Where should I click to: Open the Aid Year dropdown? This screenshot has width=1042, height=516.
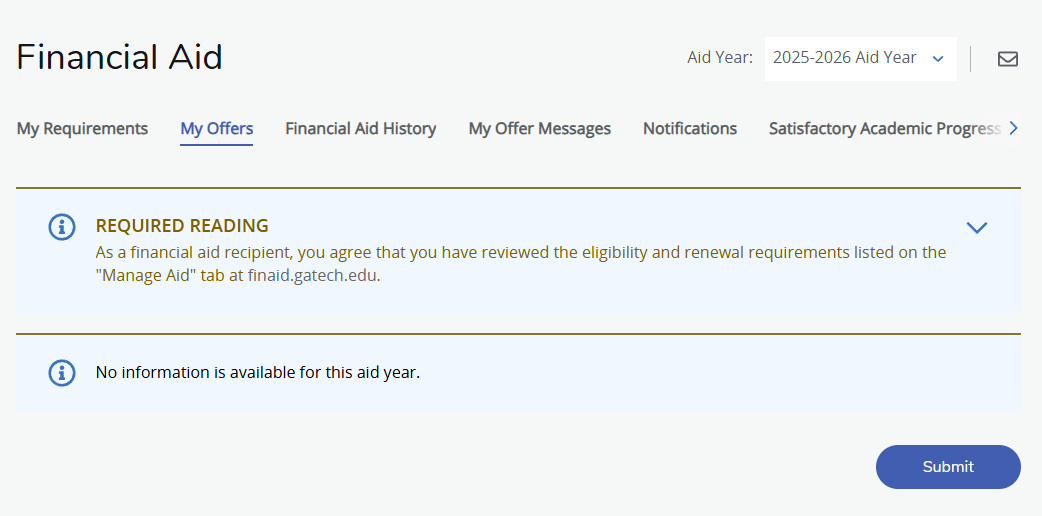[861, 59]
